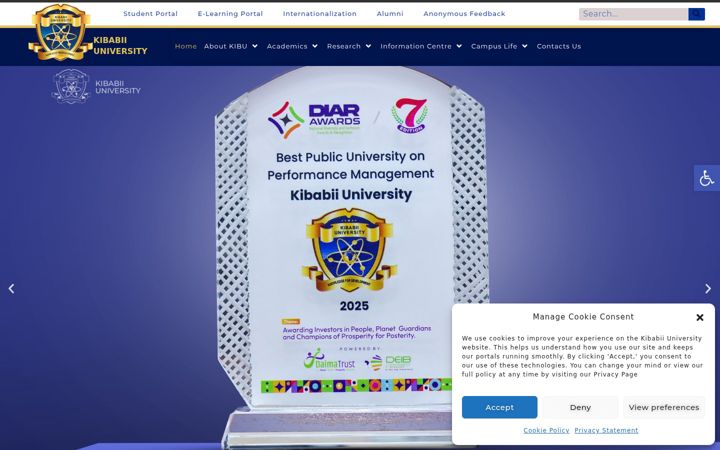The height and width of the screenshot is (450, 720).
Task: Close the cookie consent dialog
Action: pyautogui.click(x=700, y=317)
